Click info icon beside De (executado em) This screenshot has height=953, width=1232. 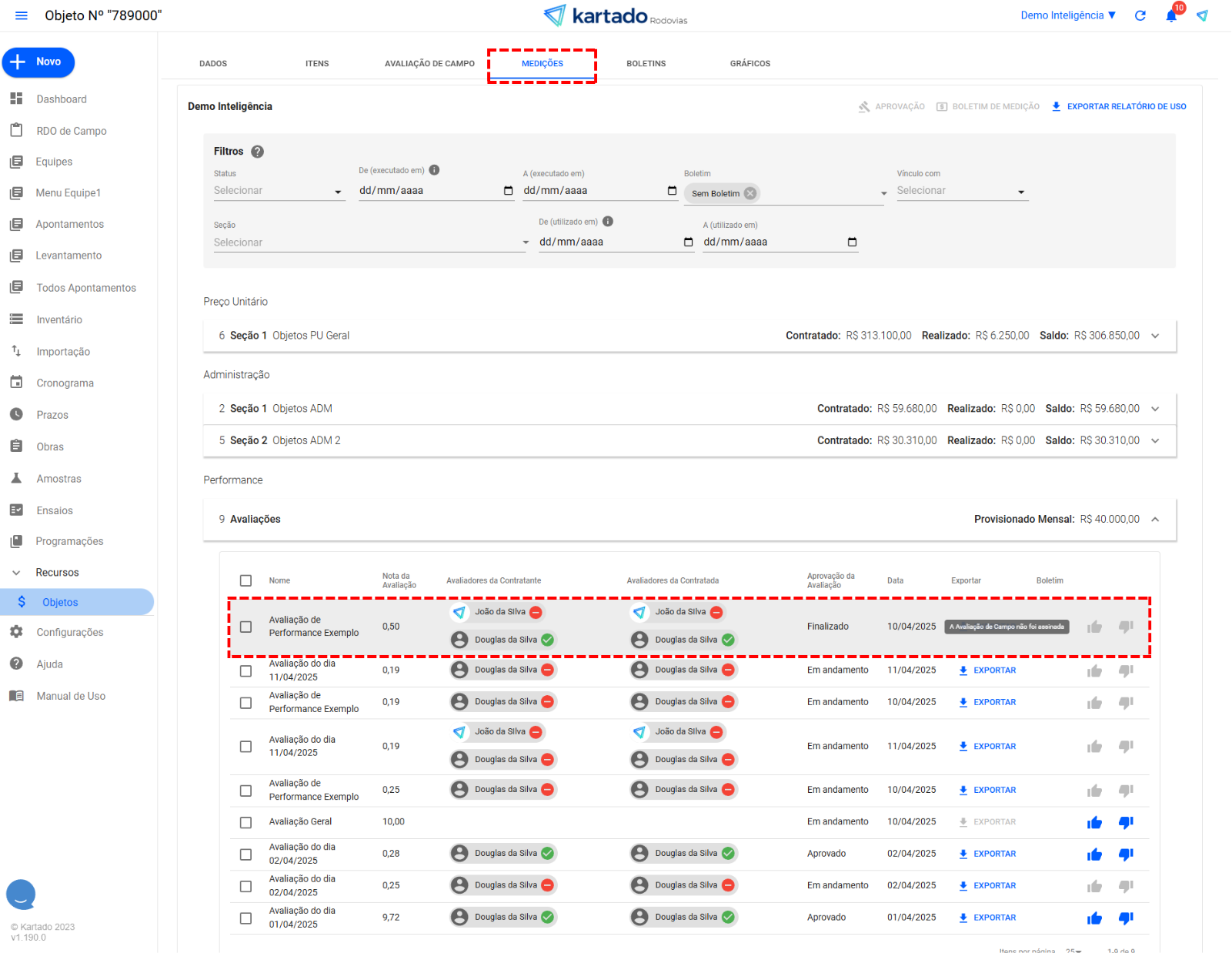tap(434, 170)
